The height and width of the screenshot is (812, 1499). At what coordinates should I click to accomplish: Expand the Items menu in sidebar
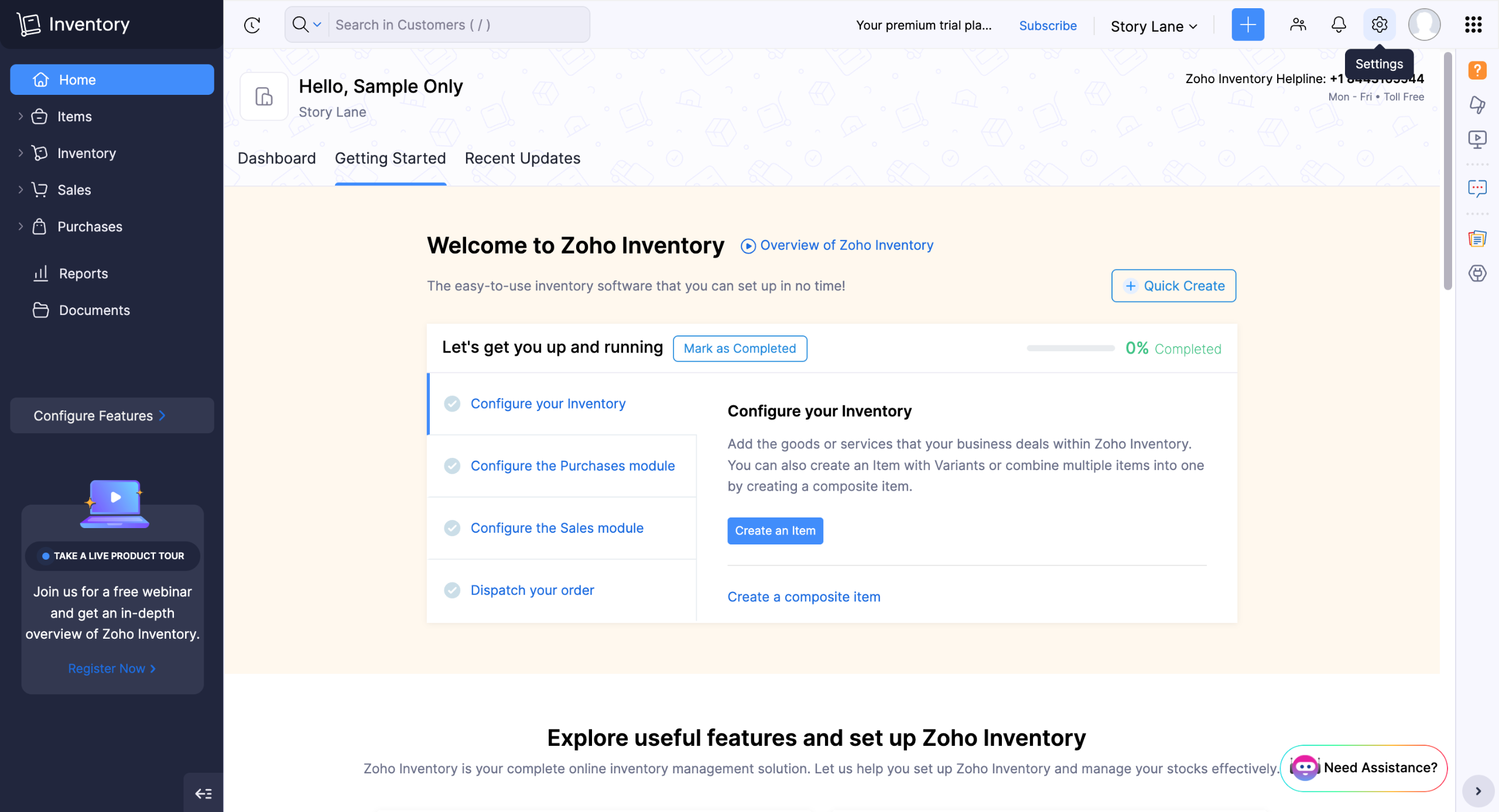[20, 117]
